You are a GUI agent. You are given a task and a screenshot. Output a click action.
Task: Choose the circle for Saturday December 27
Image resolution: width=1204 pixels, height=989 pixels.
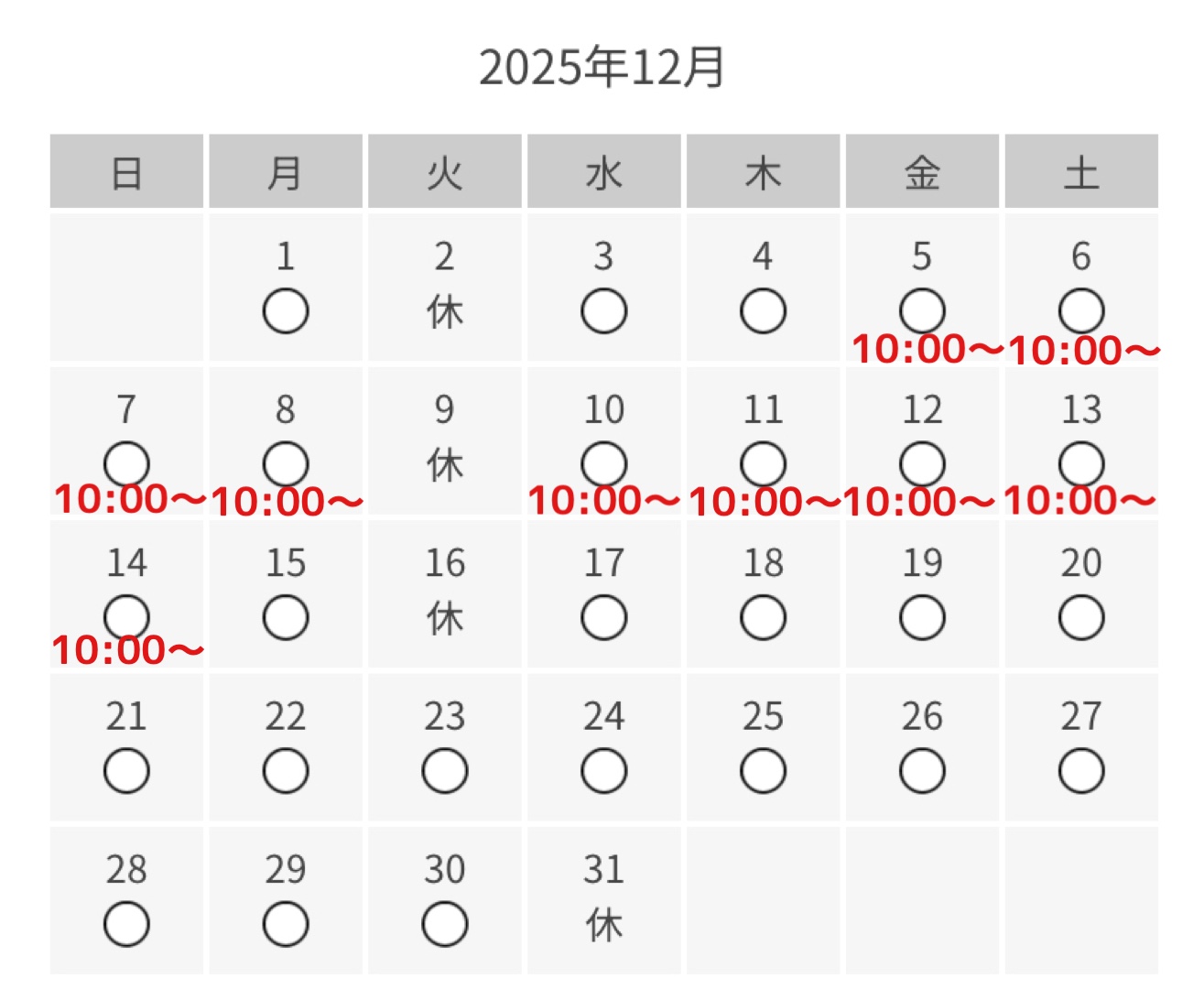click(x=1081, y=771)
